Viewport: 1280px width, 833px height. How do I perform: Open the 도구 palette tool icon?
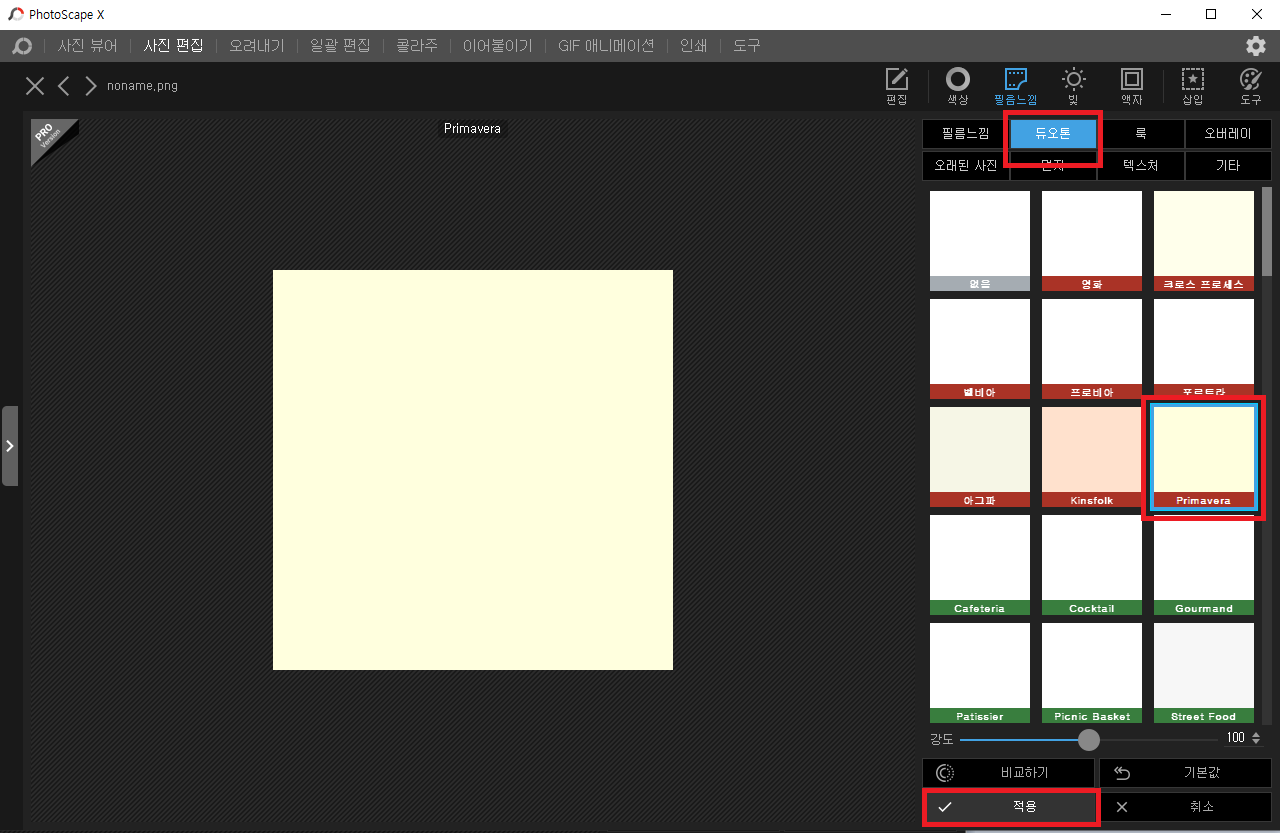tap(1250, 86)
